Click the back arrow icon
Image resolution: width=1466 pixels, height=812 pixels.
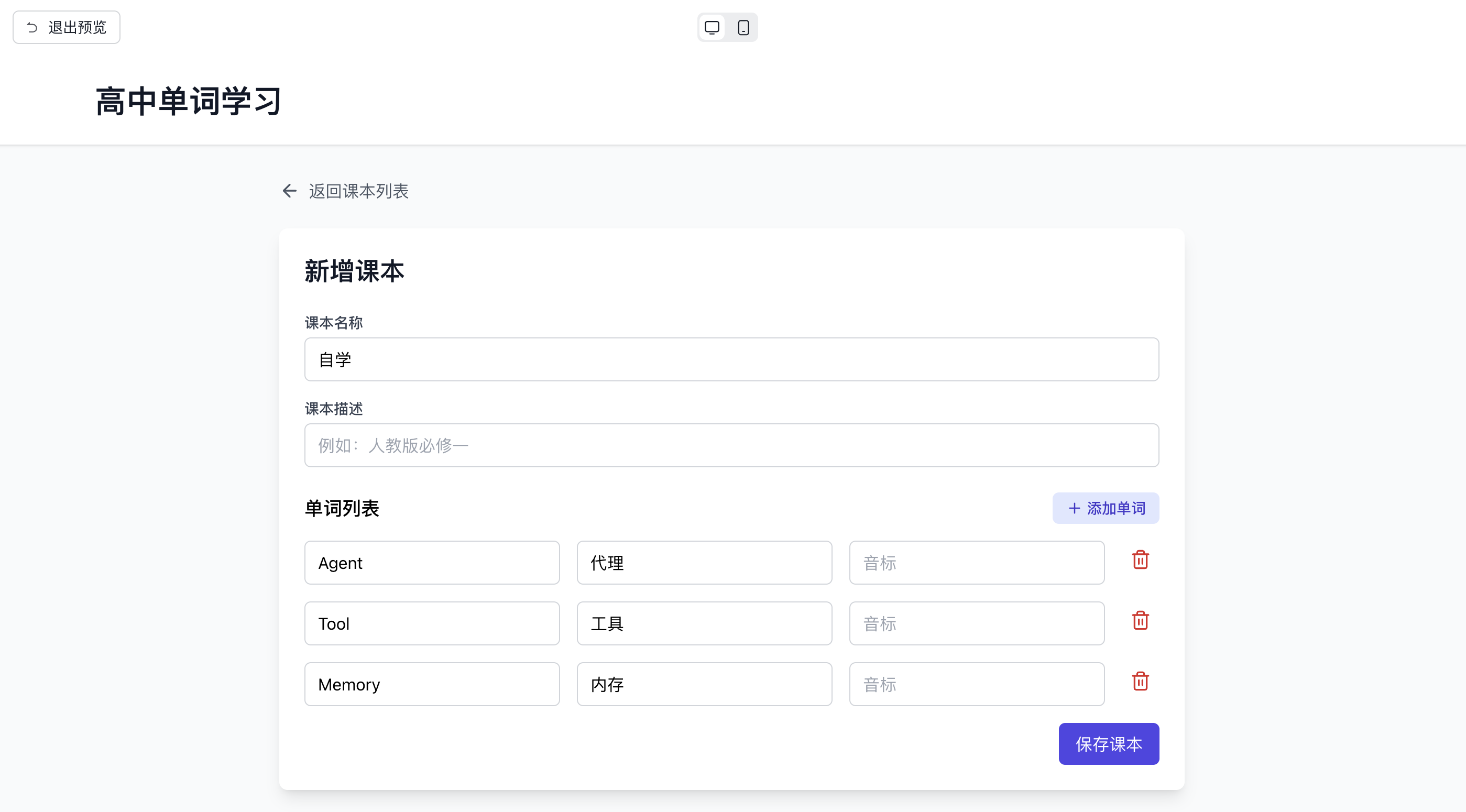(289, 191)
